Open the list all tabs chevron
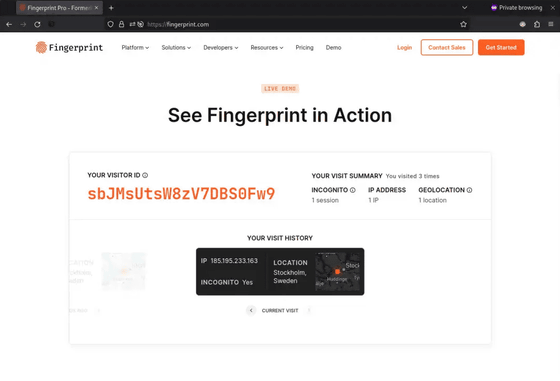The width and height of the screenshot is (560, 381). 464,7
